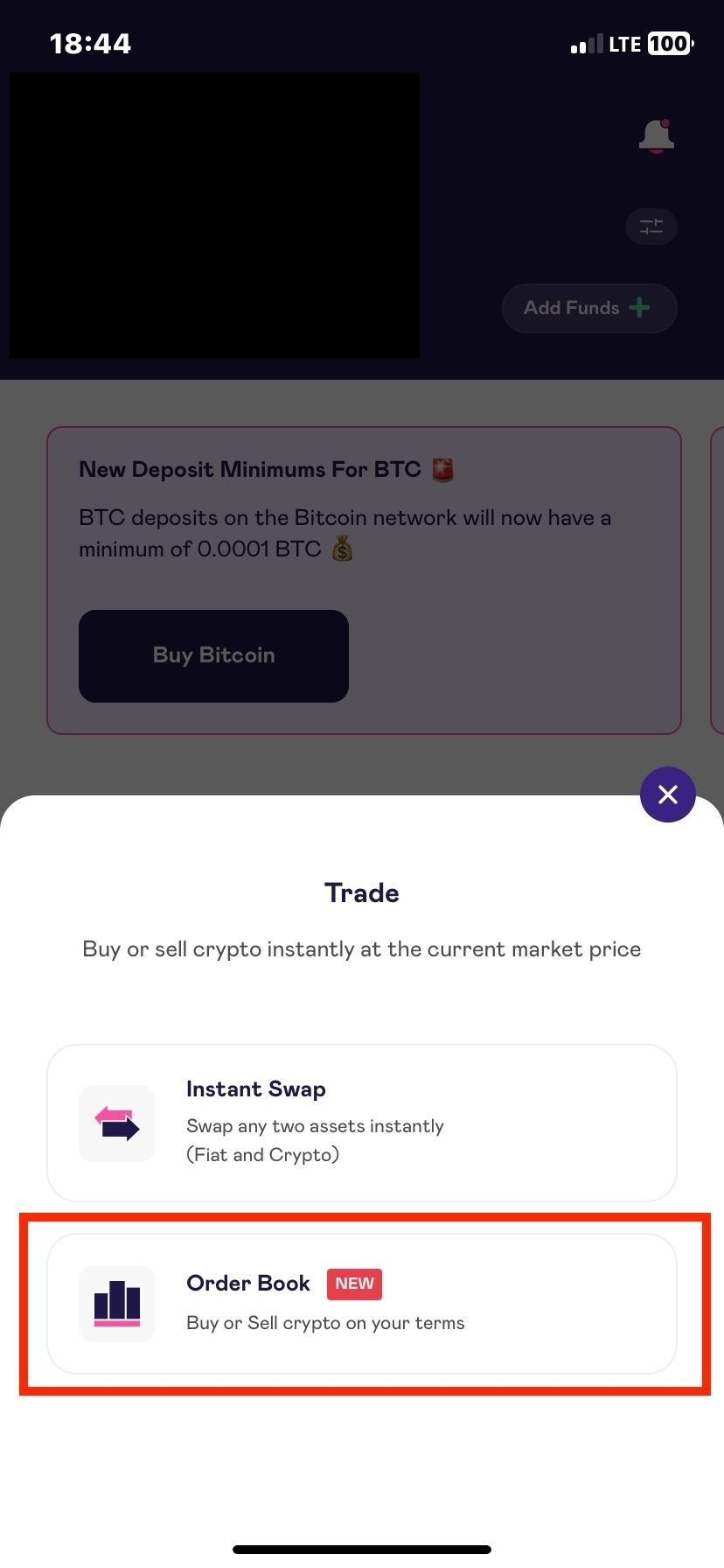Choose the Order Book option

[362, 1304]
